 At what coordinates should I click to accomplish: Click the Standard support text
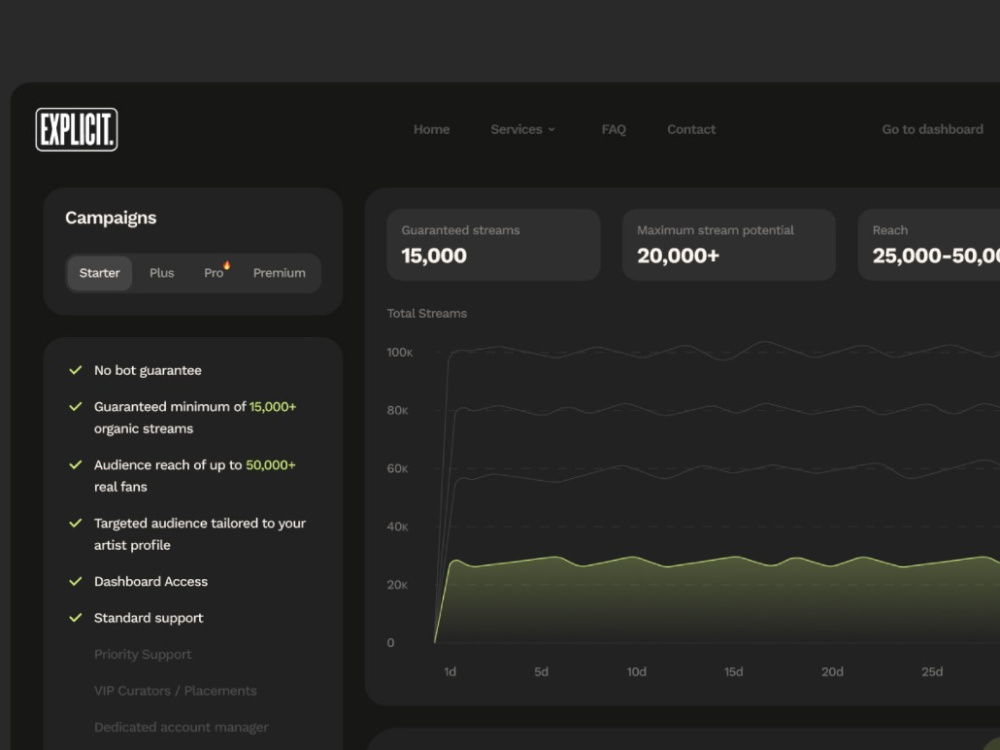click(x=149, y=618)
